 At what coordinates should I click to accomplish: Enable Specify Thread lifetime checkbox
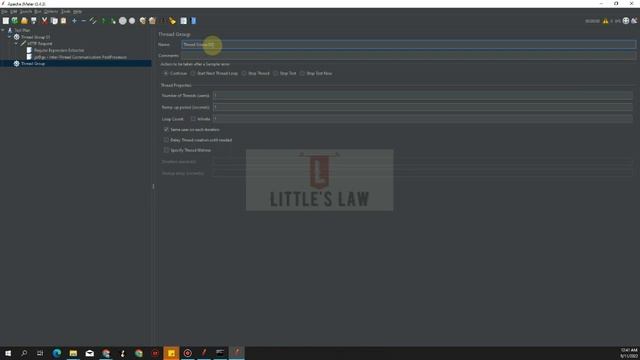[166, 150]
